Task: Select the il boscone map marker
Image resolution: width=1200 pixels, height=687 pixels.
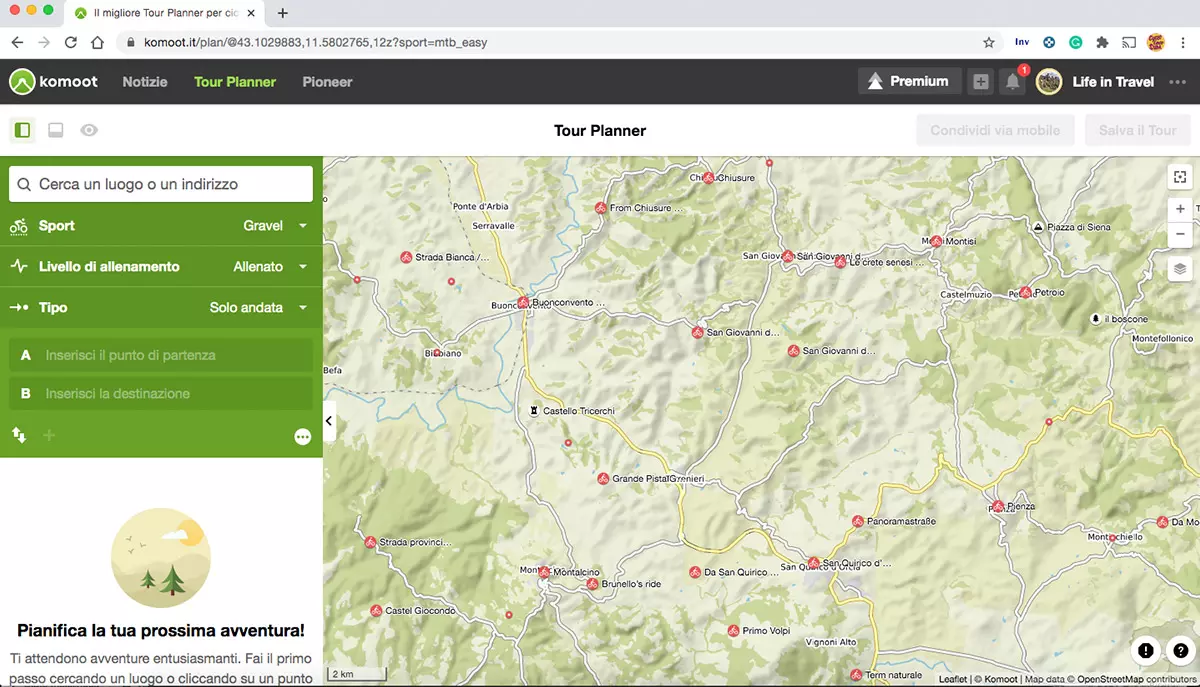Action: pos(1096,319)
